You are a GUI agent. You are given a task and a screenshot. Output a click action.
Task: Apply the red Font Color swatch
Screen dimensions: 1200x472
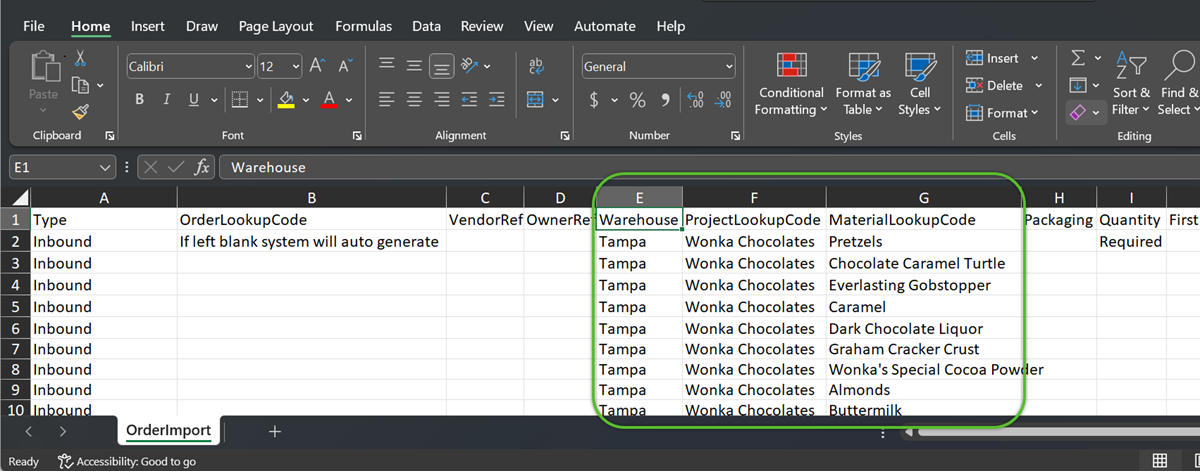coord(330,99)
